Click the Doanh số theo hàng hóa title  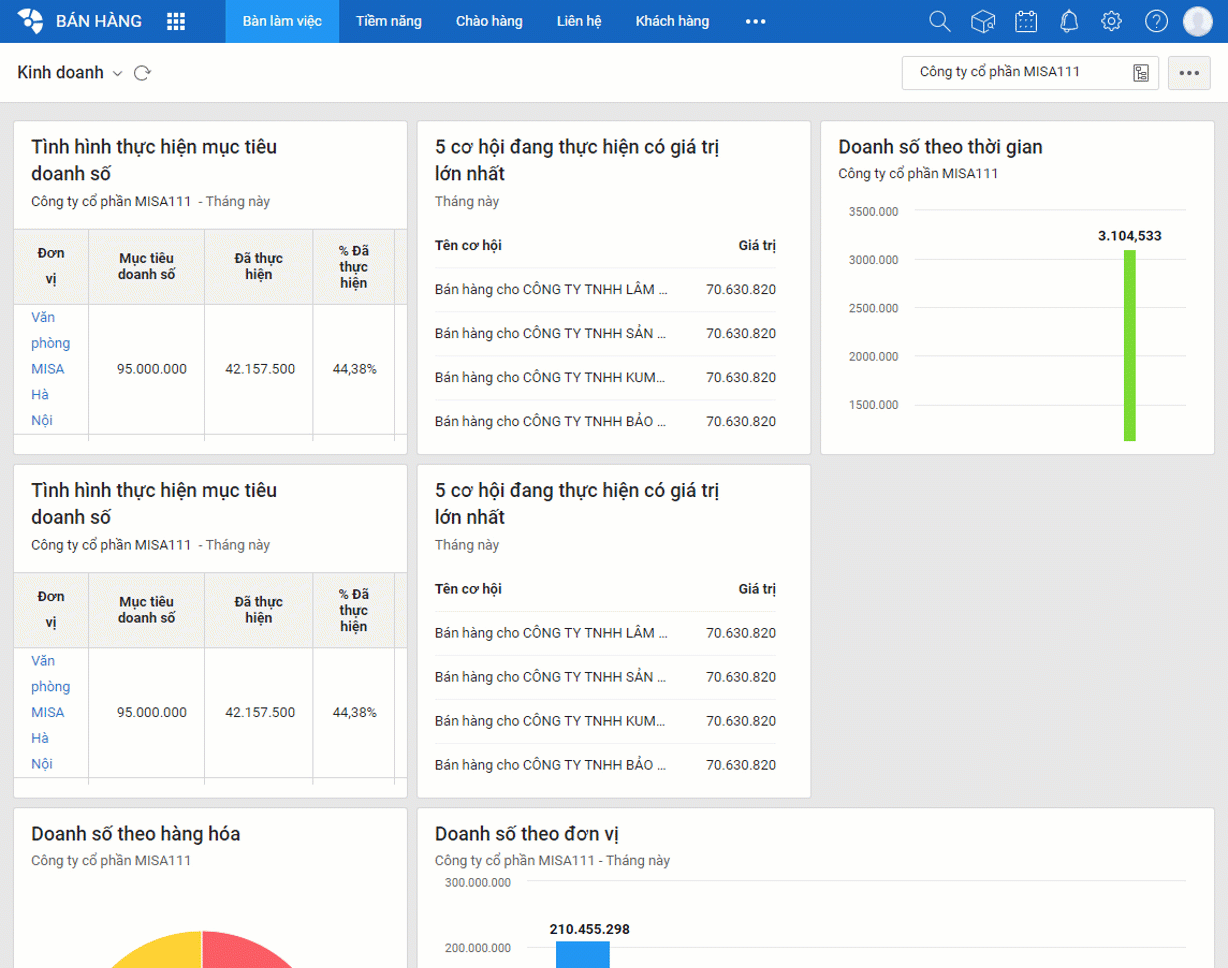[x=136, y=835]
